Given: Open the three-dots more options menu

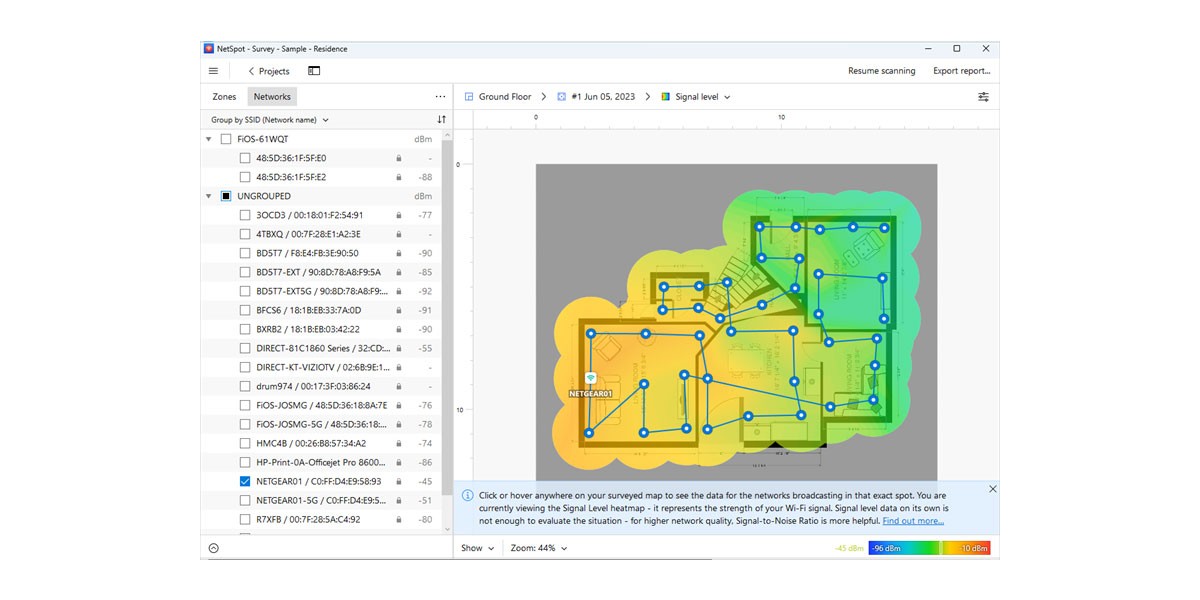Looking at the screenshot, I should tap(440, 97).
